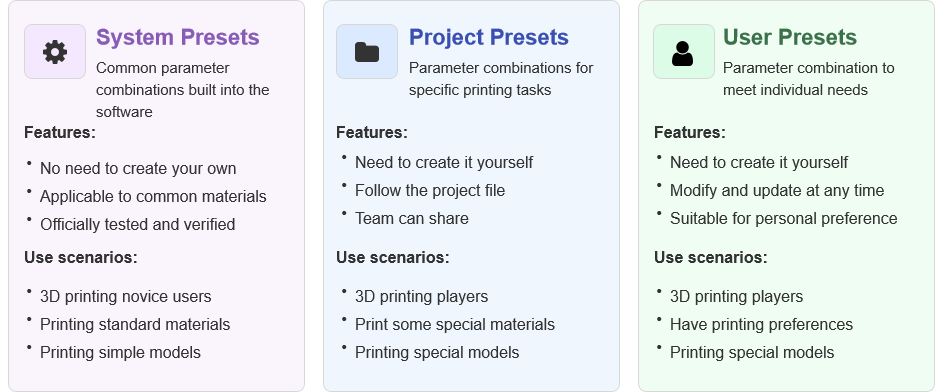The image size is (935, 392).
Task: Click 'Follow the project file' bullet
Action: (430, 190)
